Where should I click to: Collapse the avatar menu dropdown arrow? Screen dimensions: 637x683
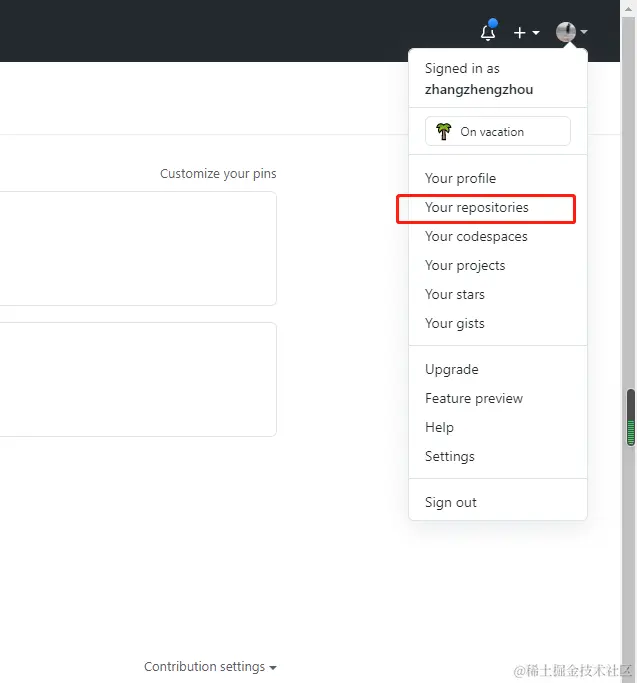coord(584,32)
